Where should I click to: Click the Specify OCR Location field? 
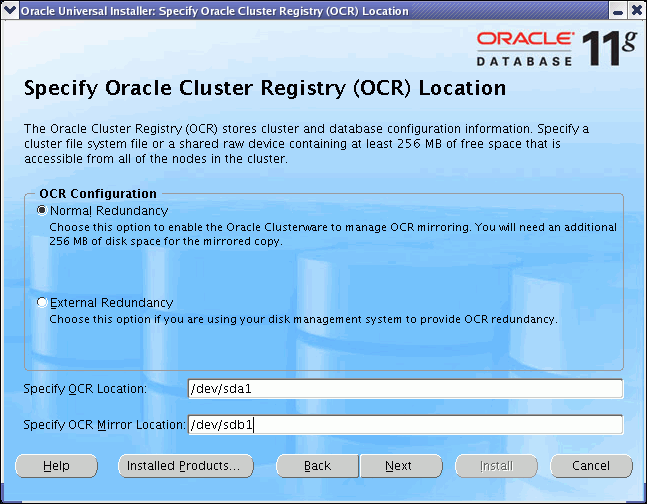click(x=405, y=388)
